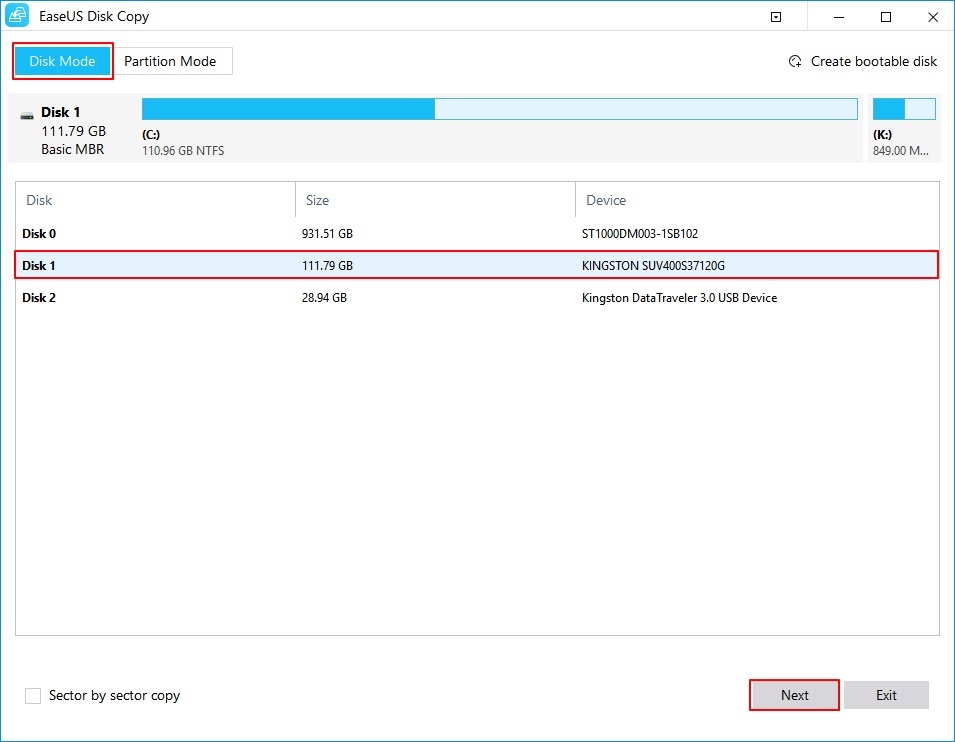The image size is (955, 742).
Task: Click the EaseUS Disk Copy app logo
Action: [x=17, y=16]
